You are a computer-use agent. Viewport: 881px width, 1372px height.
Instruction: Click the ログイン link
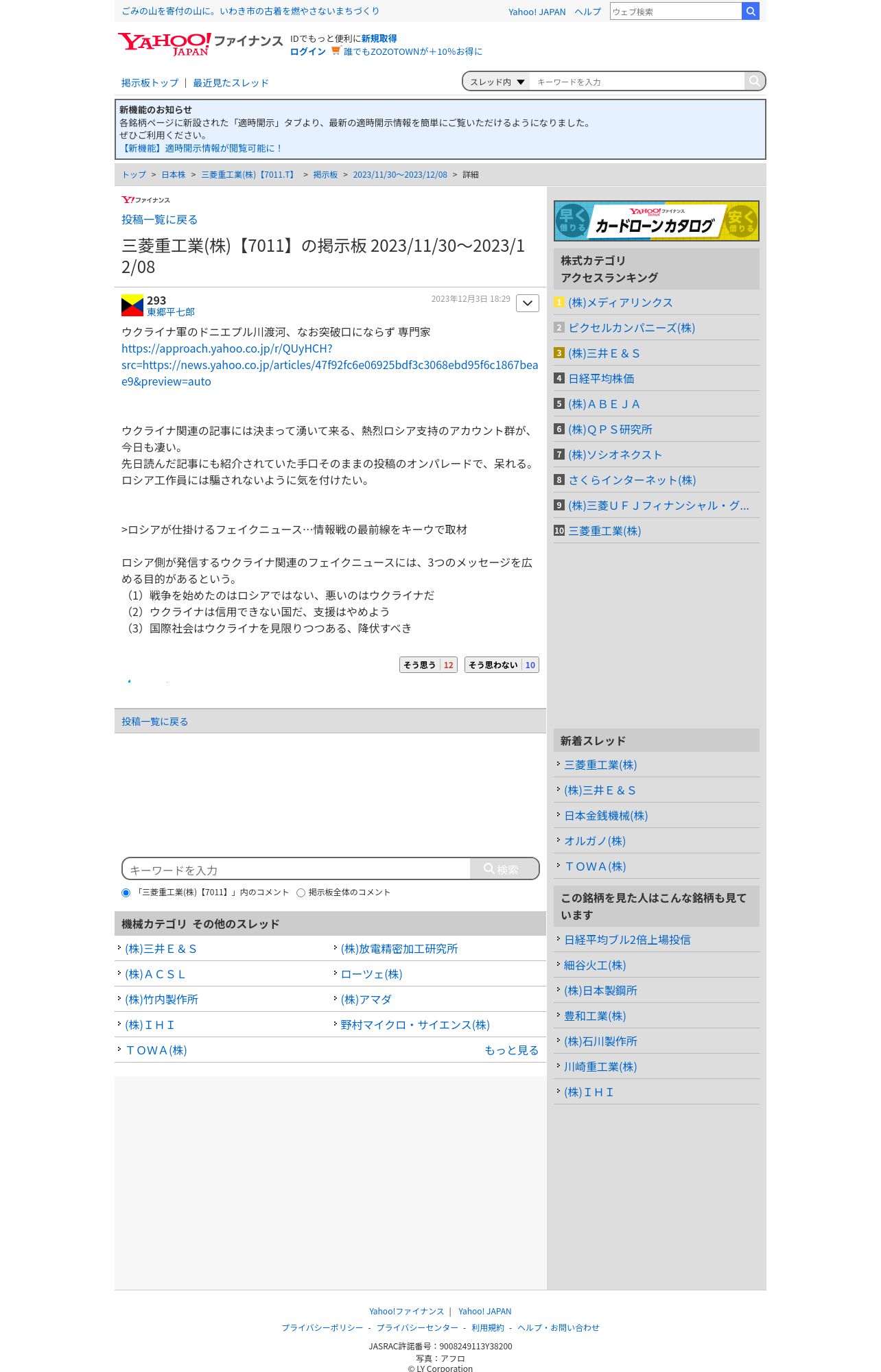[308, 51]
